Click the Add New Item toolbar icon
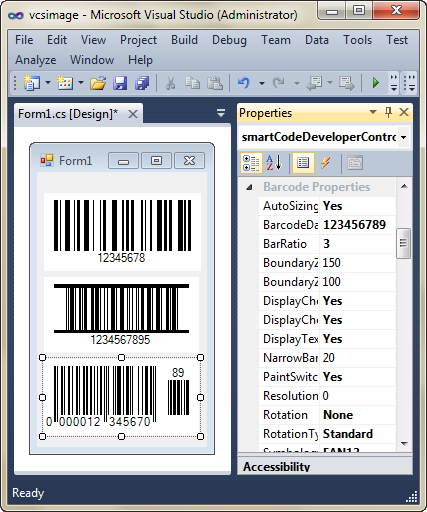Viewport: 427px width, 512px height. (x=65, y=83)
